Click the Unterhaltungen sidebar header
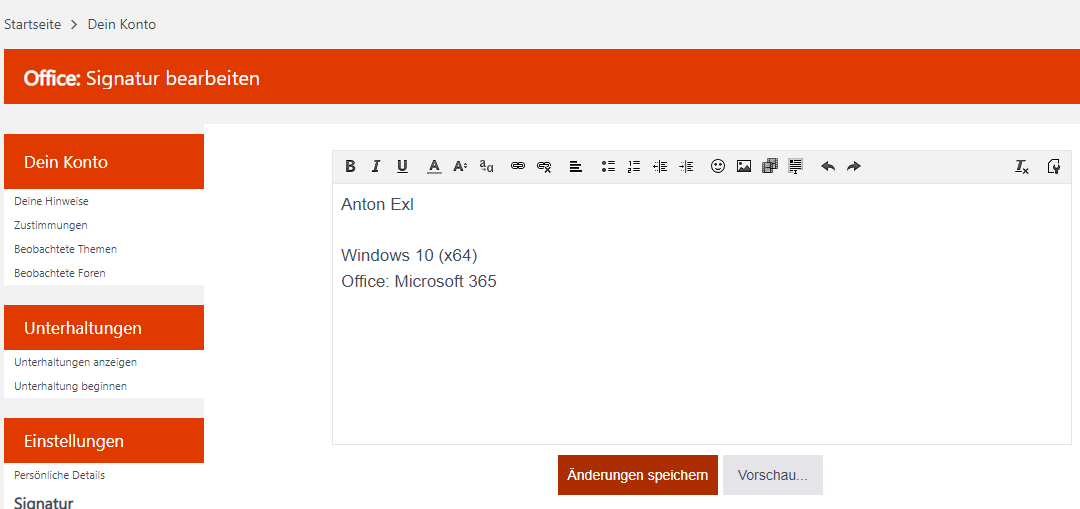This screenshot has width=1080, height=509. 104,328
